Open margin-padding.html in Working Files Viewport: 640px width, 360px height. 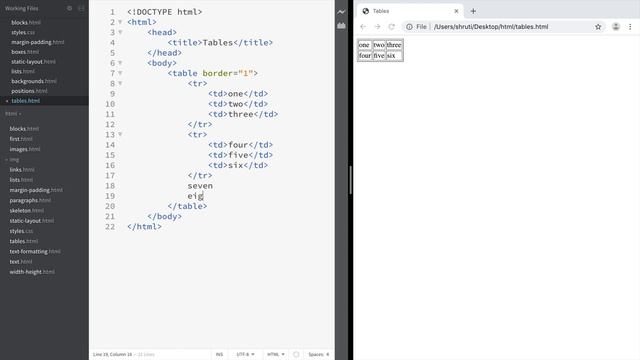pyautogui.click(x=38, y=42)
